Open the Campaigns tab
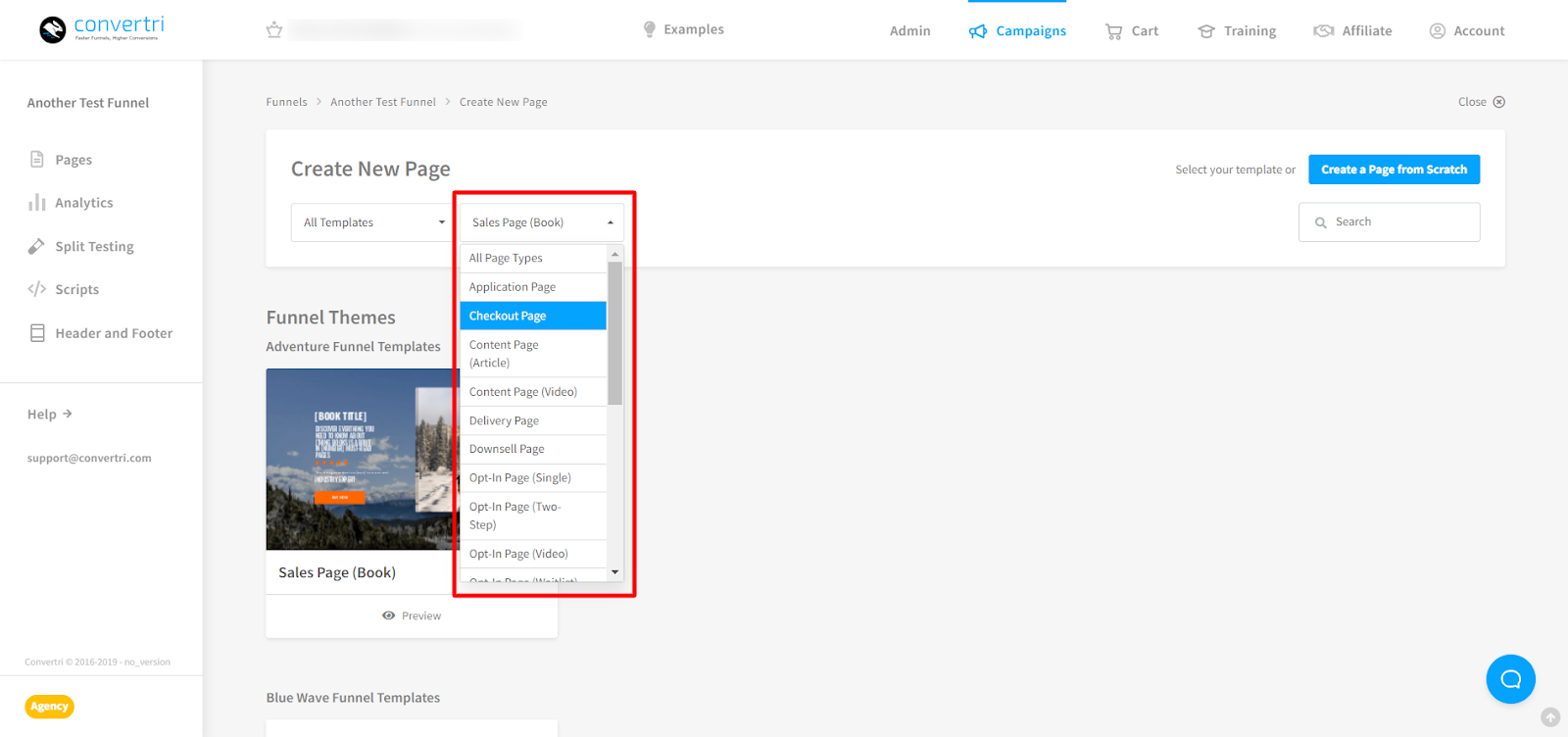Viewport: 1568px width, 737px height. [x=1017, y=31]
